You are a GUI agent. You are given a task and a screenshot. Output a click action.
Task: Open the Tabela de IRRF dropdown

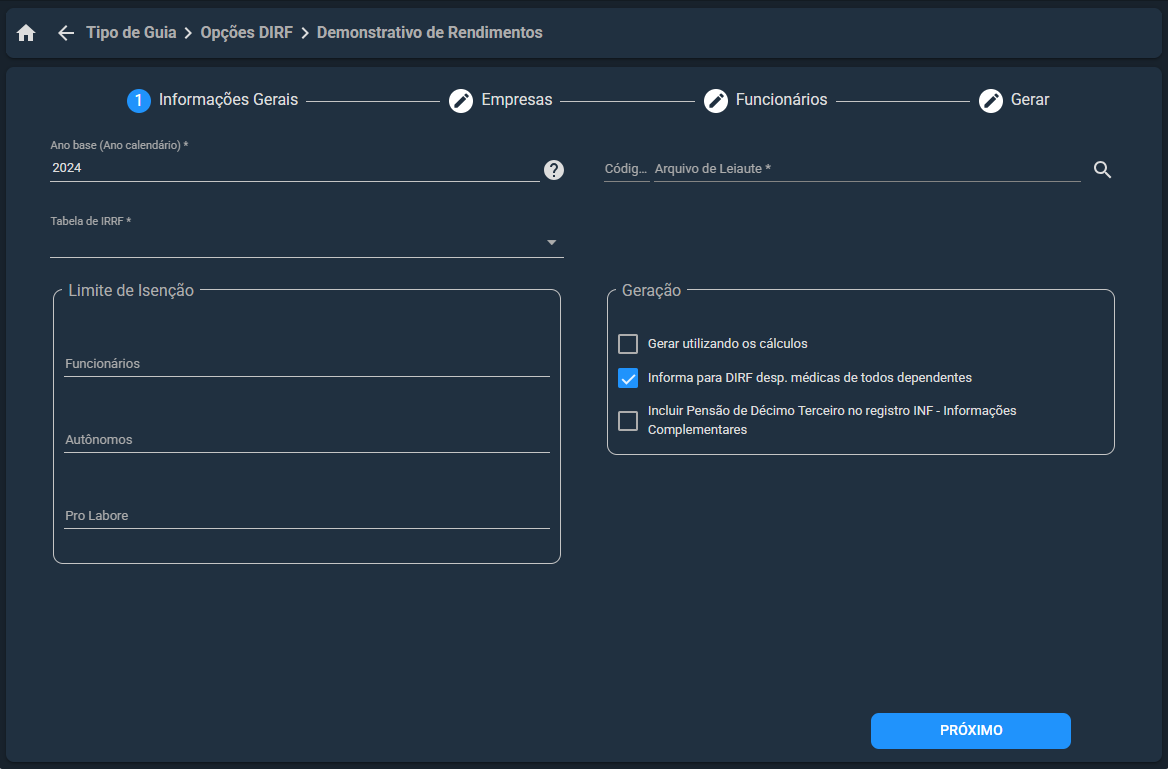point(306,242)
